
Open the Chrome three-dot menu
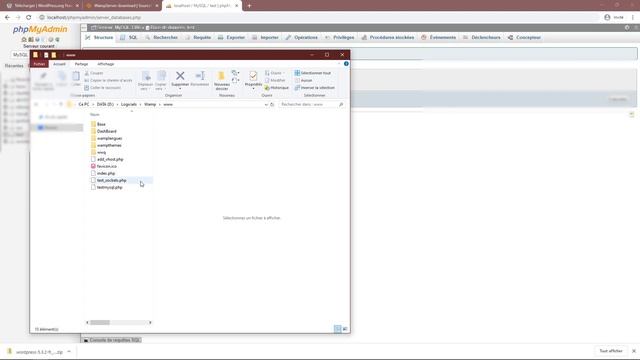coord(633,17)
